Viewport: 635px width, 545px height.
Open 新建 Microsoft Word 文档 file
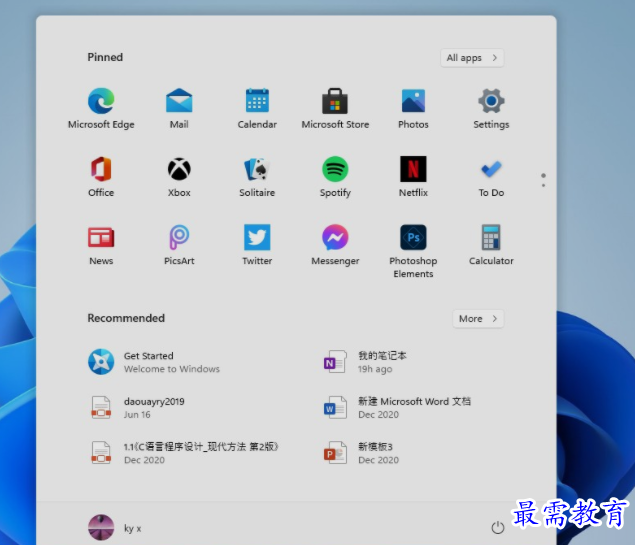point(397,407)
